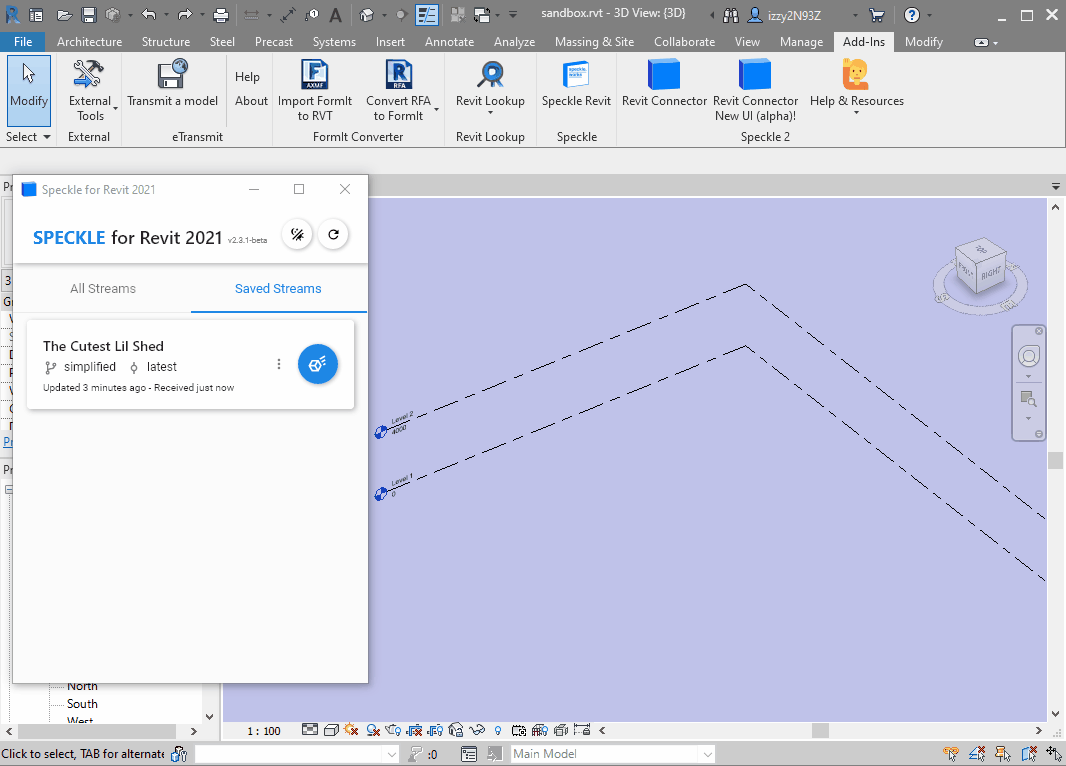Launch the Speckle Revit add-in
This screenshot has width=1066, height=766.
click(x=577, y=83)
